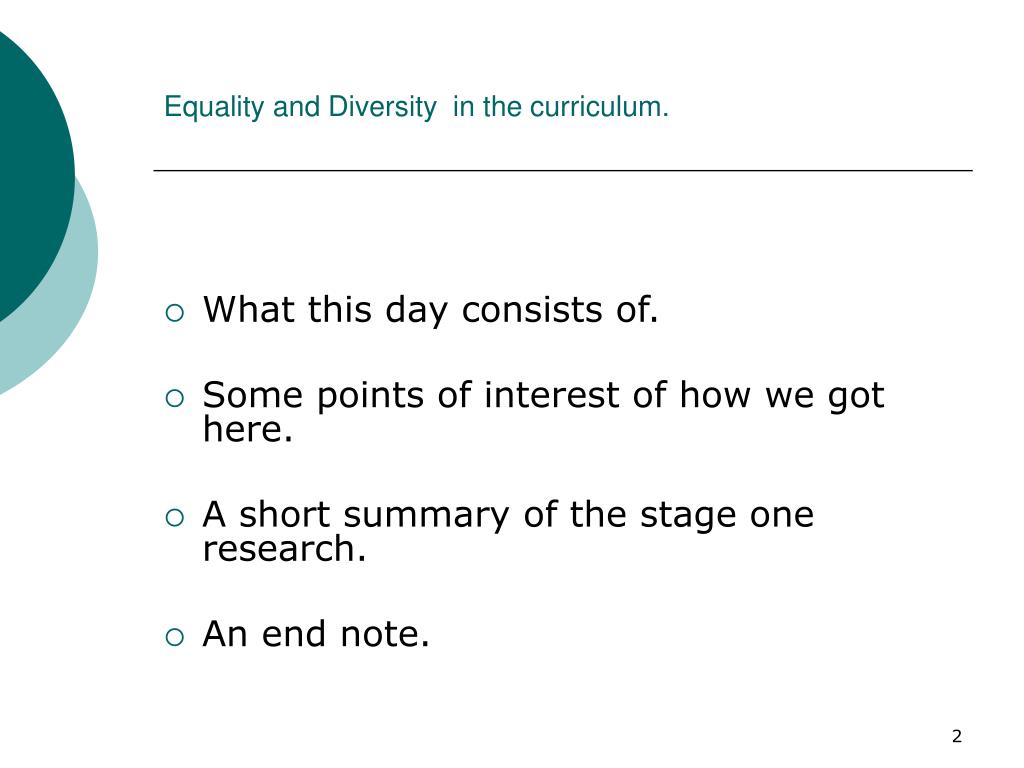Click the bullet circle beside 'Some points of interest'
This screenshot has height=768, width=1024.
coord(174,398)
